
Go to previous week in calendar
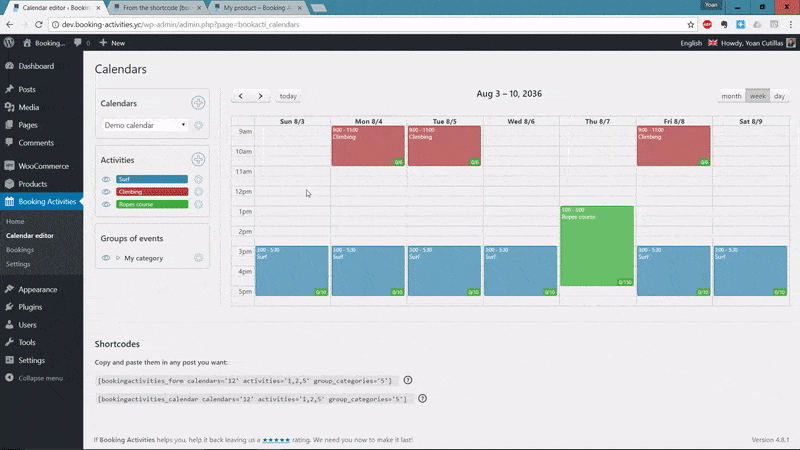tap(241, 96)
